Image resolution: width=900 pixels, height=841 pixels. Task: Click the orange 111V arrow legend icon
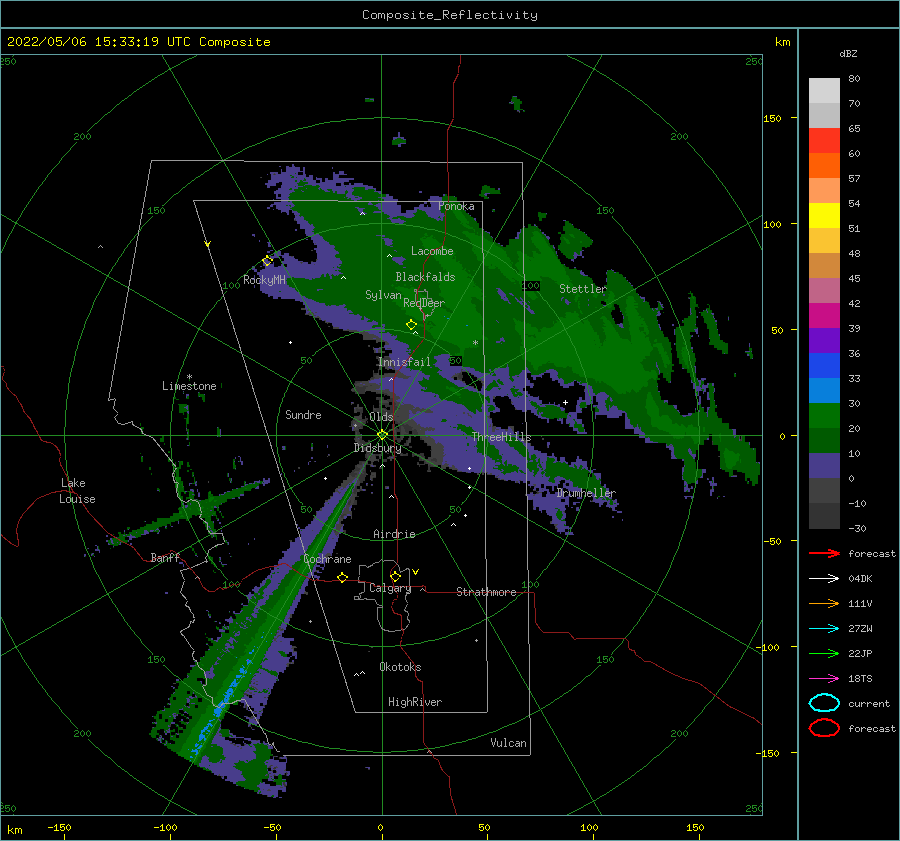coord(824,603)
